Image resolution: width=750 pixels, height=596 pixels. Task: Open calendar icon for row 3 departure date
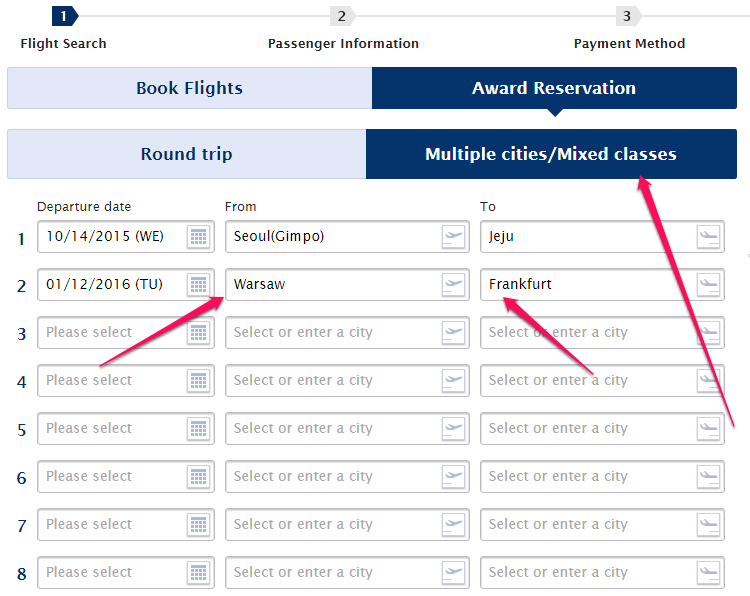click(199, 333)
